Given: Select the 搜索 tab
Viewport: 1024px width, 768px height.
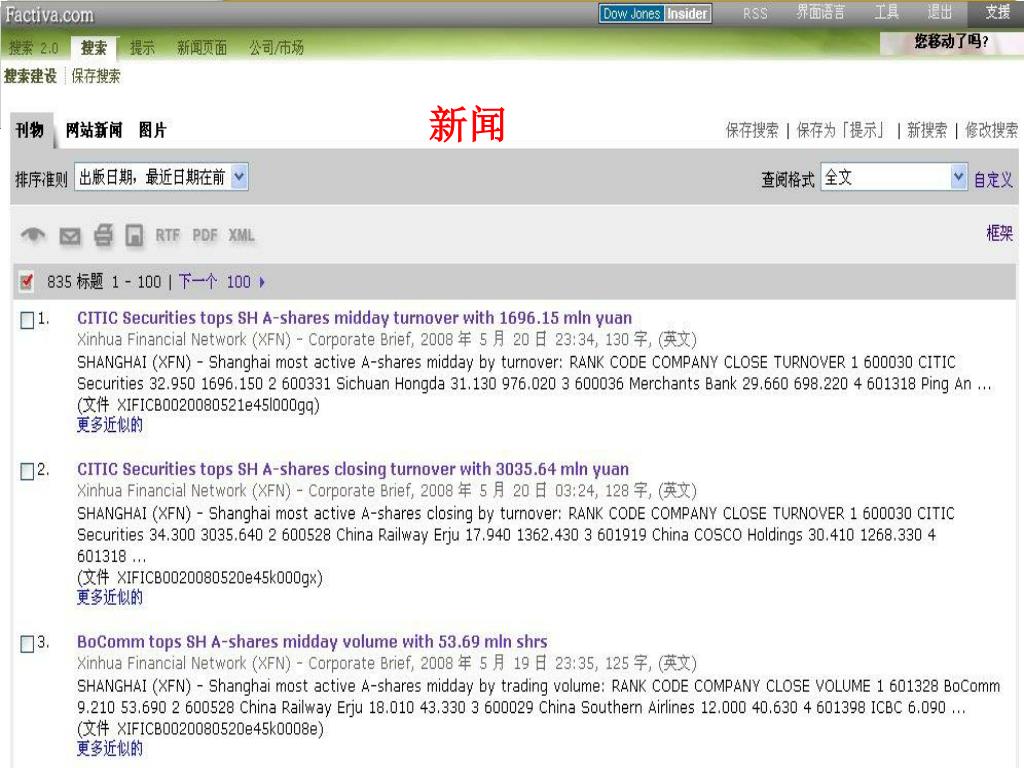Looking at the screenshot, I should pyautogui.click(x=94, y=48).
